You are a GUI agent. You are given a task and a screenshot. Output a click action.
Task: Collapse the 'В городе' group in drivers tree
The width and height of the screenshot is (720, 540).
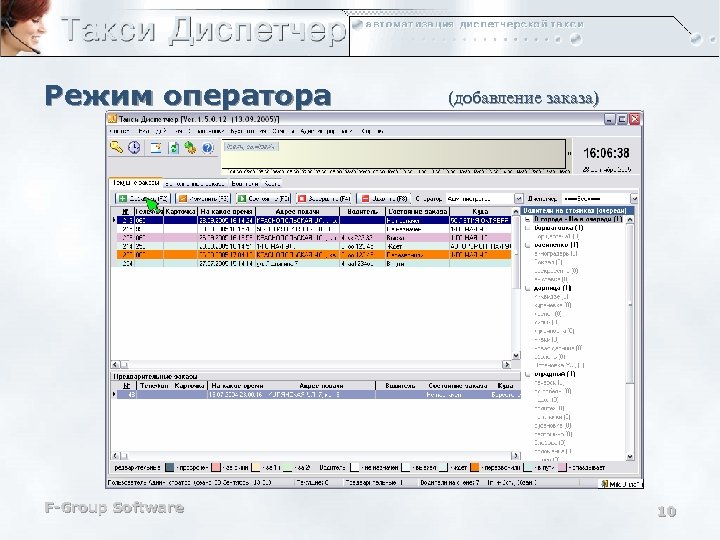(x=528, y=219)
